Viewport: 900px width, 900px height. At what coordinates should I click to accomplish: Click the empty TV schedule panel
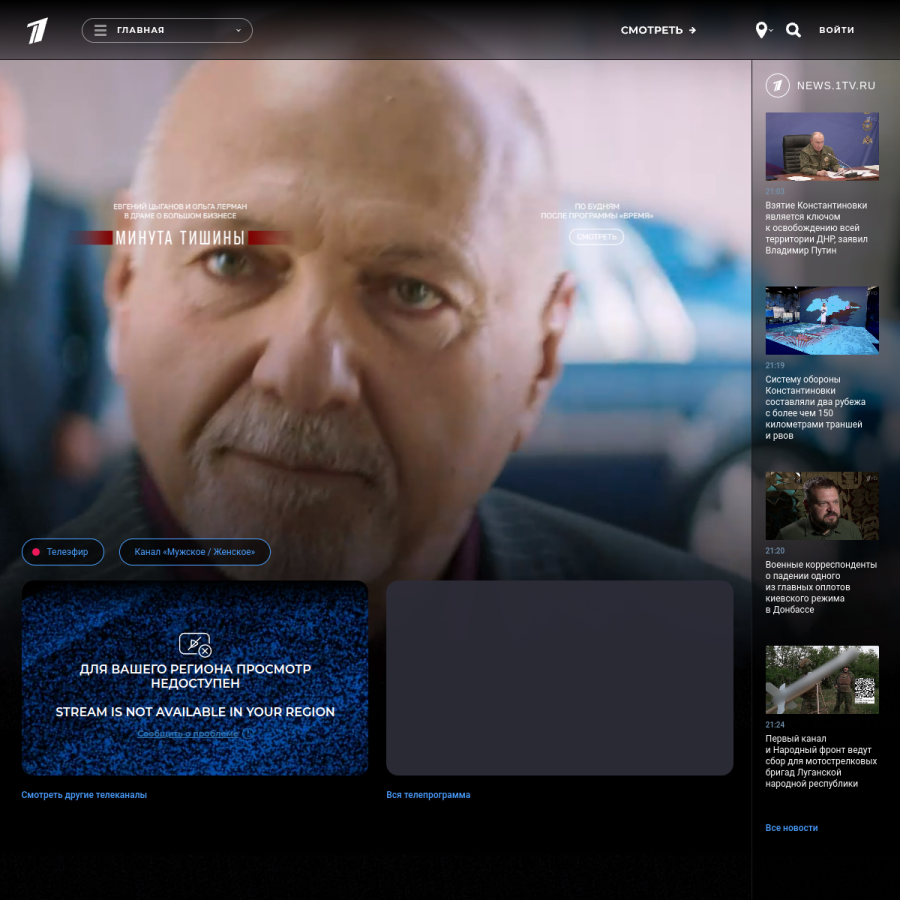pos(560,678)
